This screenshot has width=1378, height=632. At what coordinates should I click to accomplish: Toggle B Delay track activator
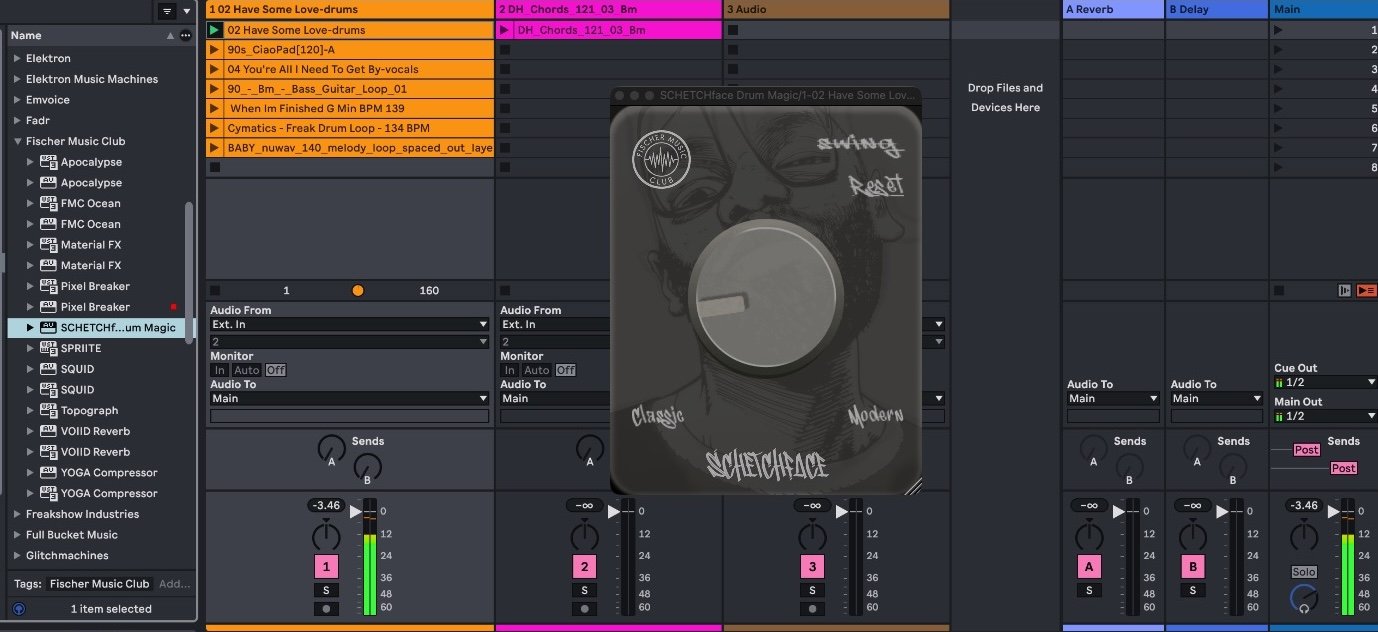point(1192,567)
